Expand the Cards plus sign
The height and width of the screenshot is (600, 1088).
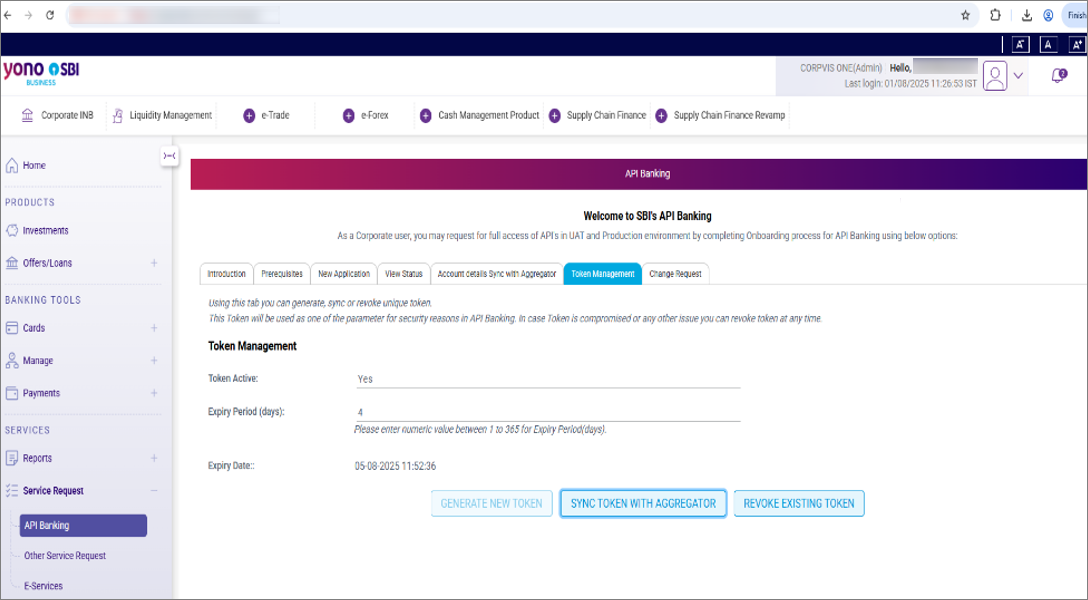tap(154, 328)
